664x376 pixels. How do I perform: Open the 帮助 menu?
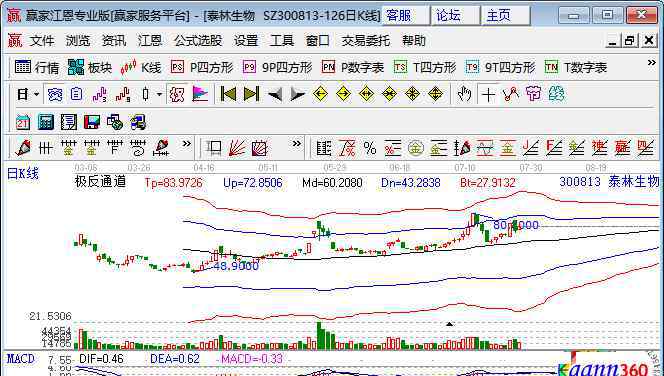click(x=414, y=41)
